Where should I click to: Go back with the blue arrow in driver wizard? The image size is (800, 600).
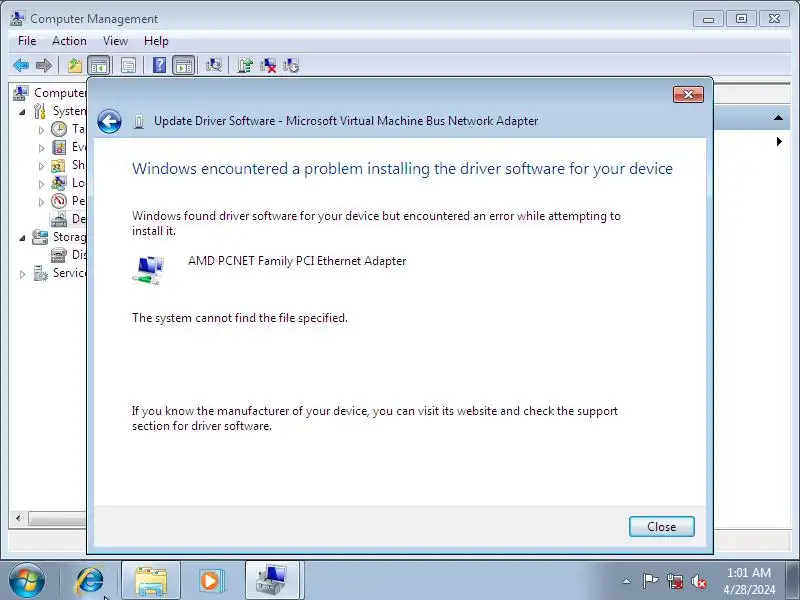[109, 121]
